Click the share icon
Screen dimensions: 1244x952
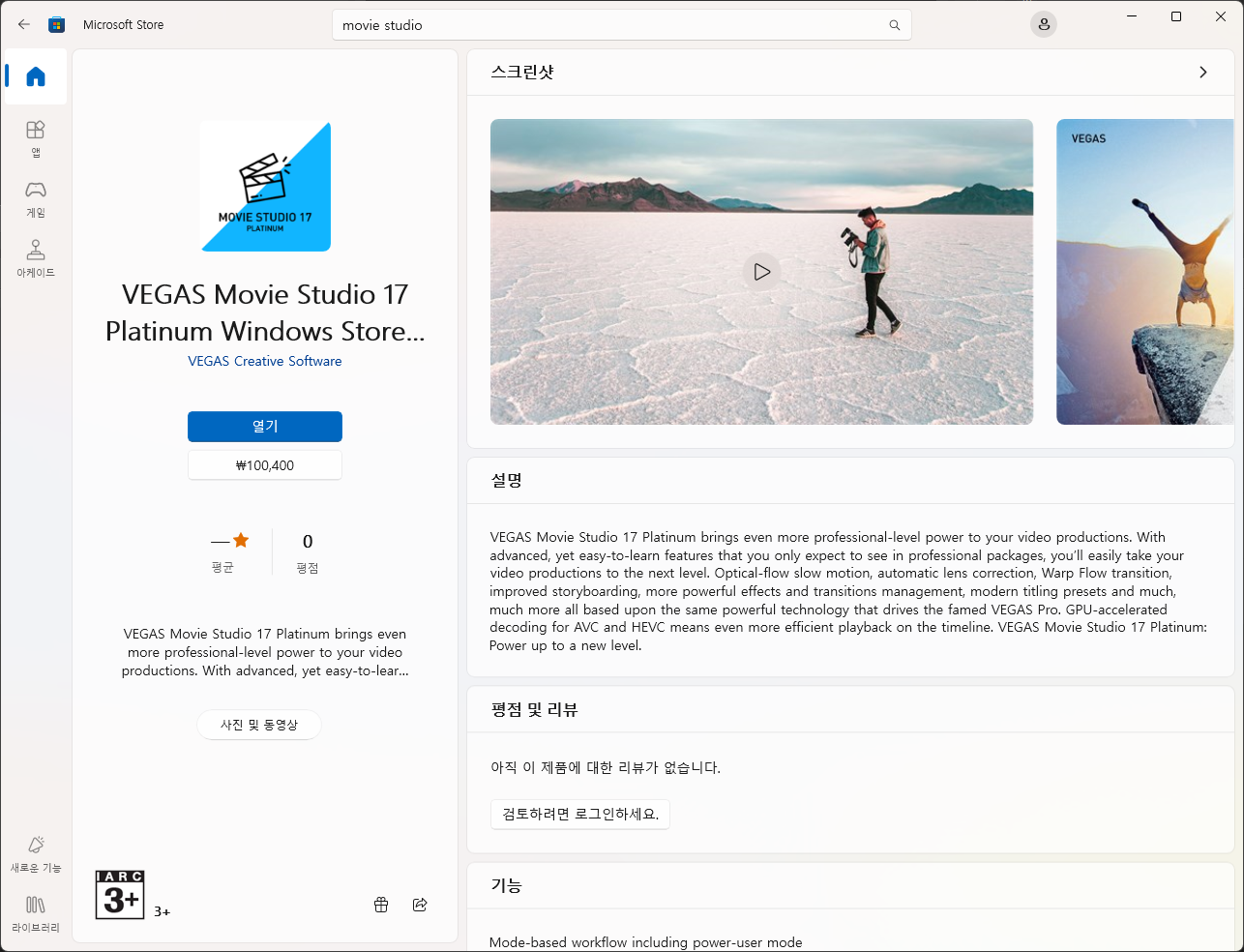coord(420,905)
